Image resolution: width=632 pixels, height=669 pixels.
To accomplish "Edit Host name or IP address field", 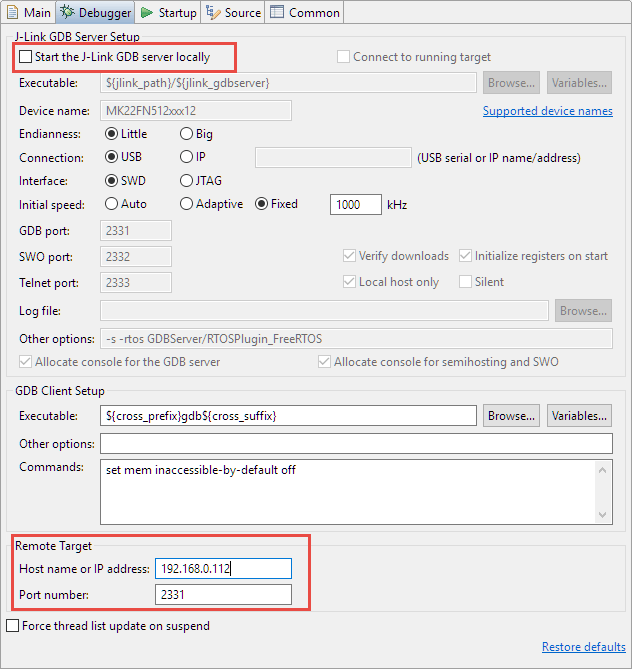I will [223, 569].
